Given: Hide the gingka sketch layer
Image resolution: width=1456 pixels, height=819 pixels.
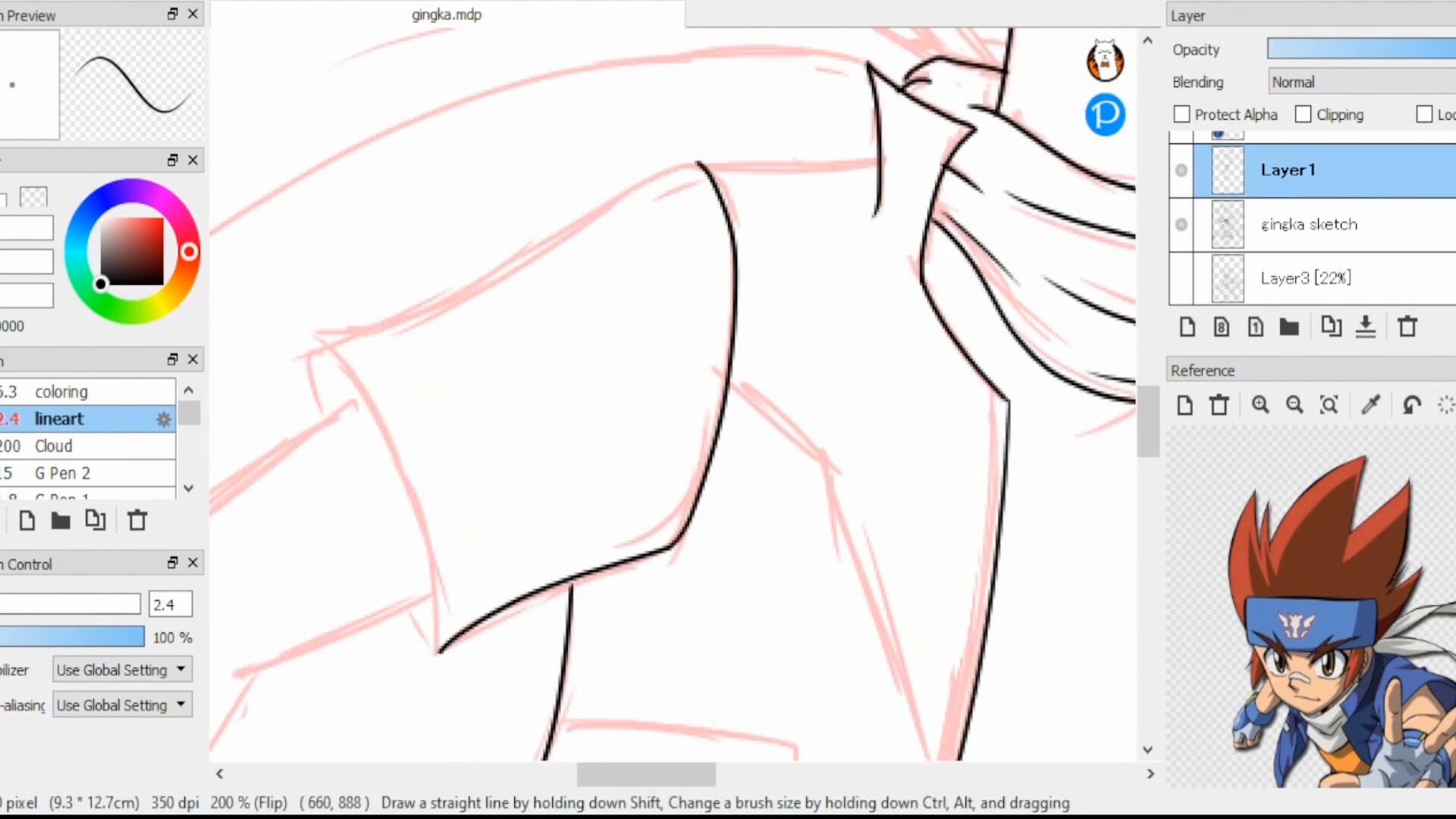Looking at the screenshot, I should coord(1181,224).
